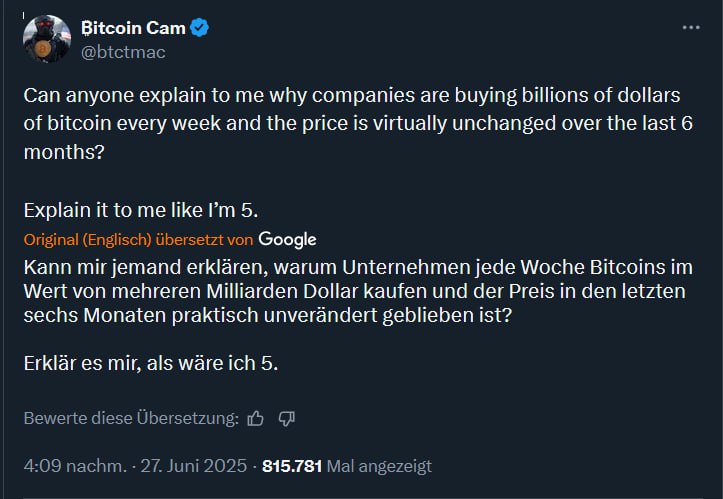This screenshot has height=499, width=723.
Task: Click the "Erklär es mir, als wäre ich 5" line
Action: pos(150,363)
